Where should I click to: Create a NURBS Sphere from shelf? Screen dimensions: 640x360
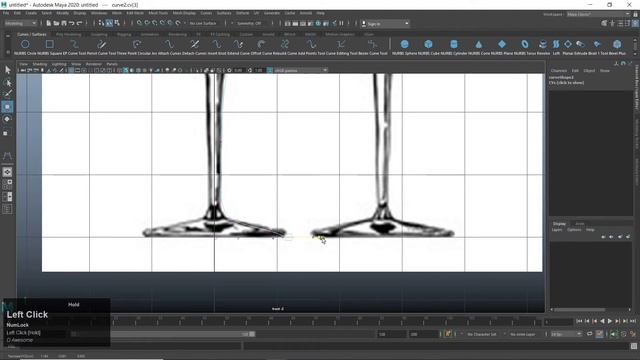pyautogui.click(x=404, y=44)
